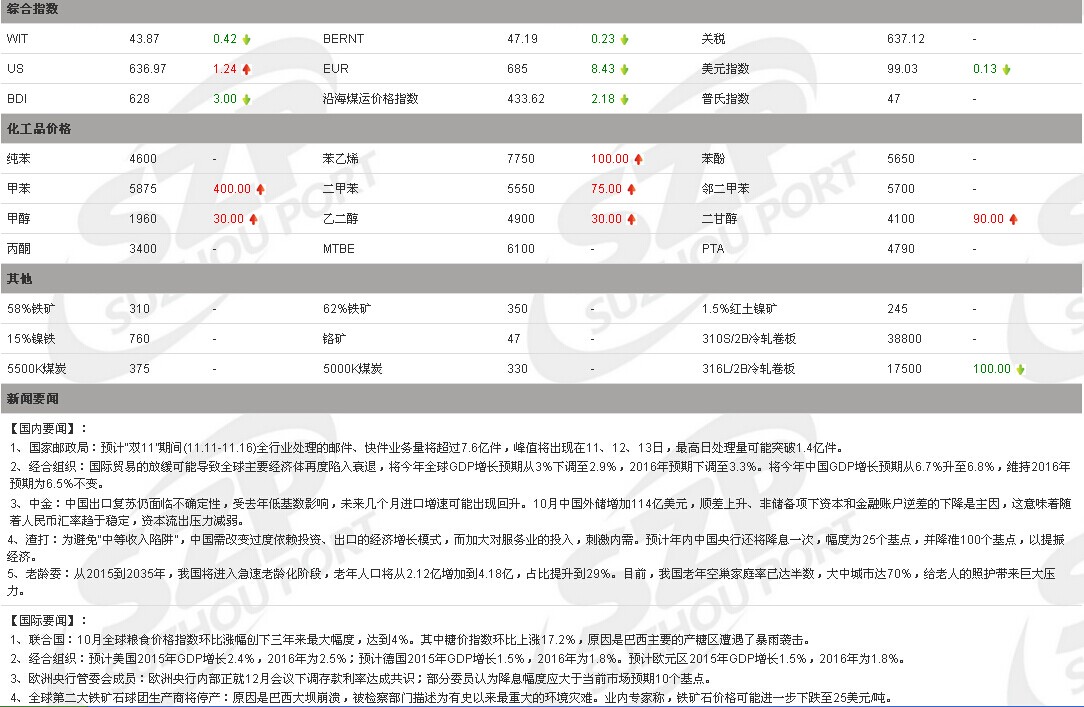Click the green down arrow beside WIT 0.42
The width and height of the screenshot is (1084, 707).
246,39
